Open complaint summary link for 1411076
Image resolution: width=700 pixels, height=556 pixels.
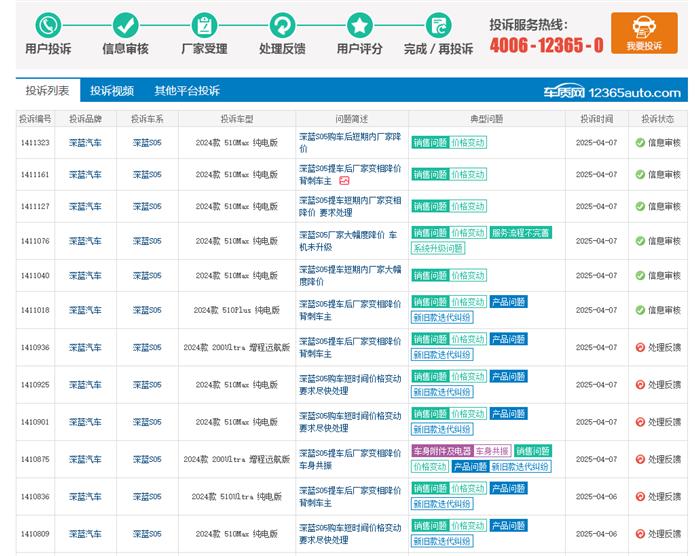tap(348, 241)
